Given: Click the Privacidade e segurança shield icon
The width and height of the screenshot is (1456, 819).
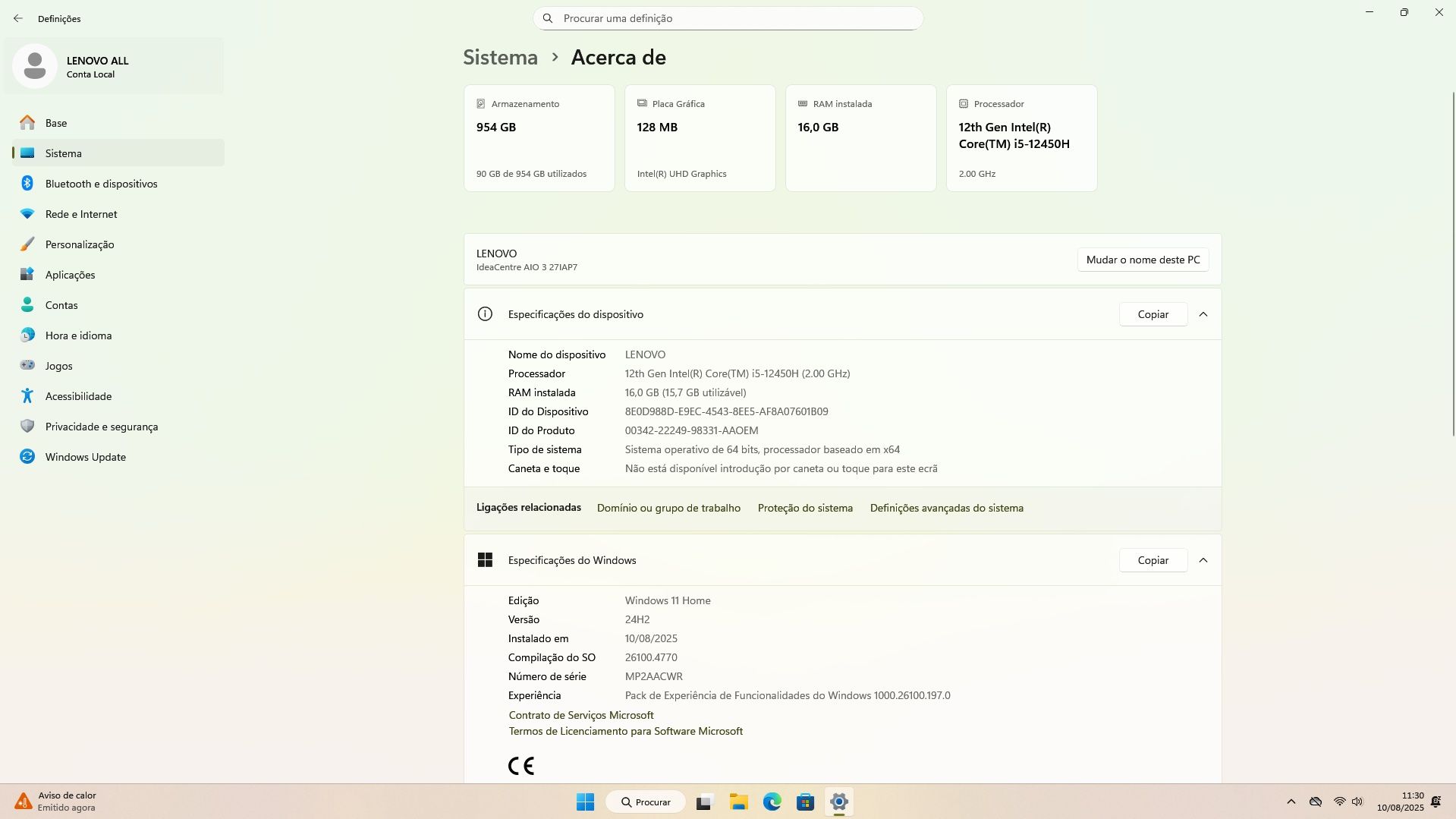Looking at the screenshot, I should point(27,427).
